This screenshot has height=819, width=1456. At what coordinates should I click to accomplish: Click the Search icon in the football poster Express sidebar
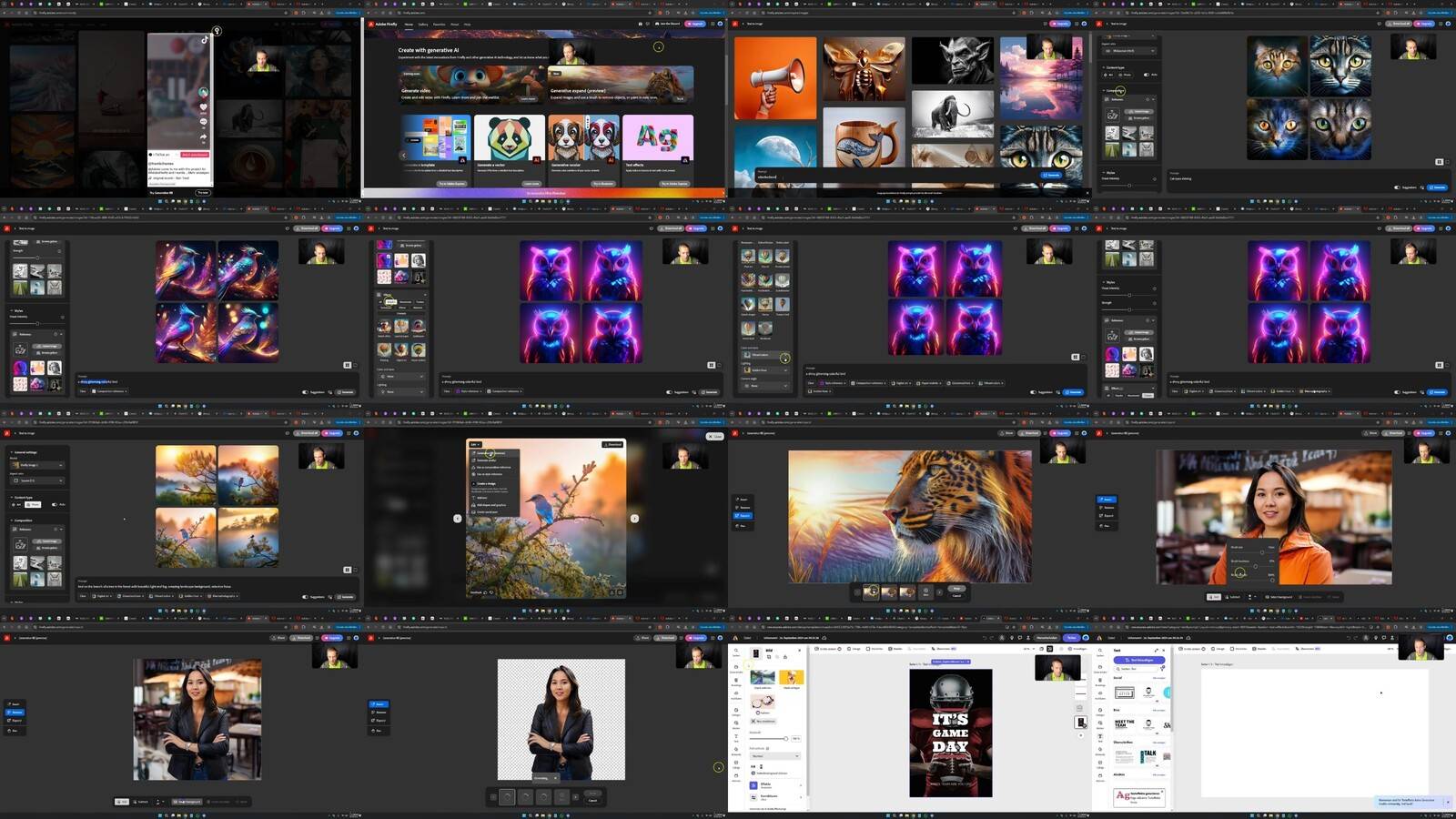(x=736, y=652)
